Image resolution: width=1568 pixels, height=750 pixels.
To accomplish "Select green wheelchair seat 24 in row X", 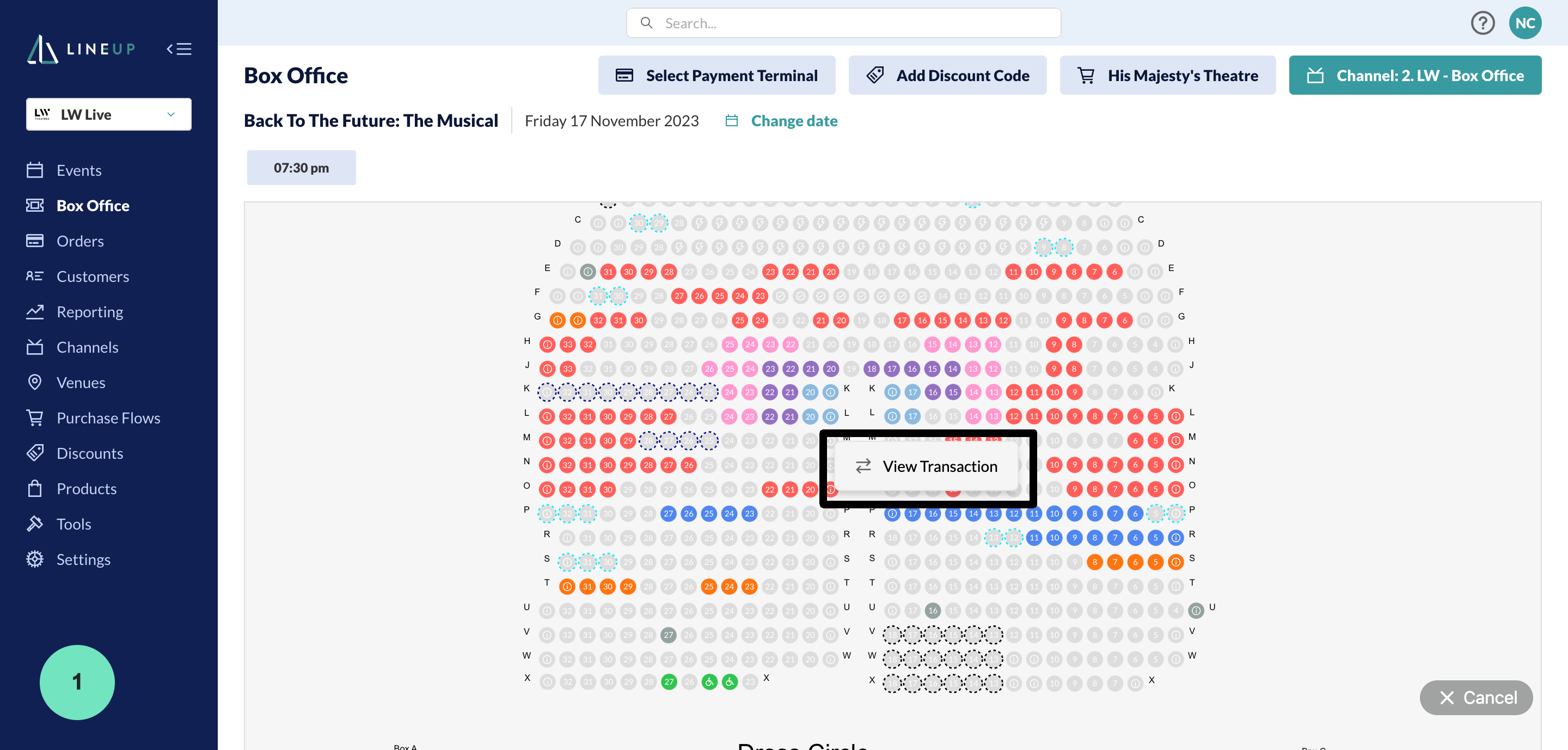I will point(729,682).
